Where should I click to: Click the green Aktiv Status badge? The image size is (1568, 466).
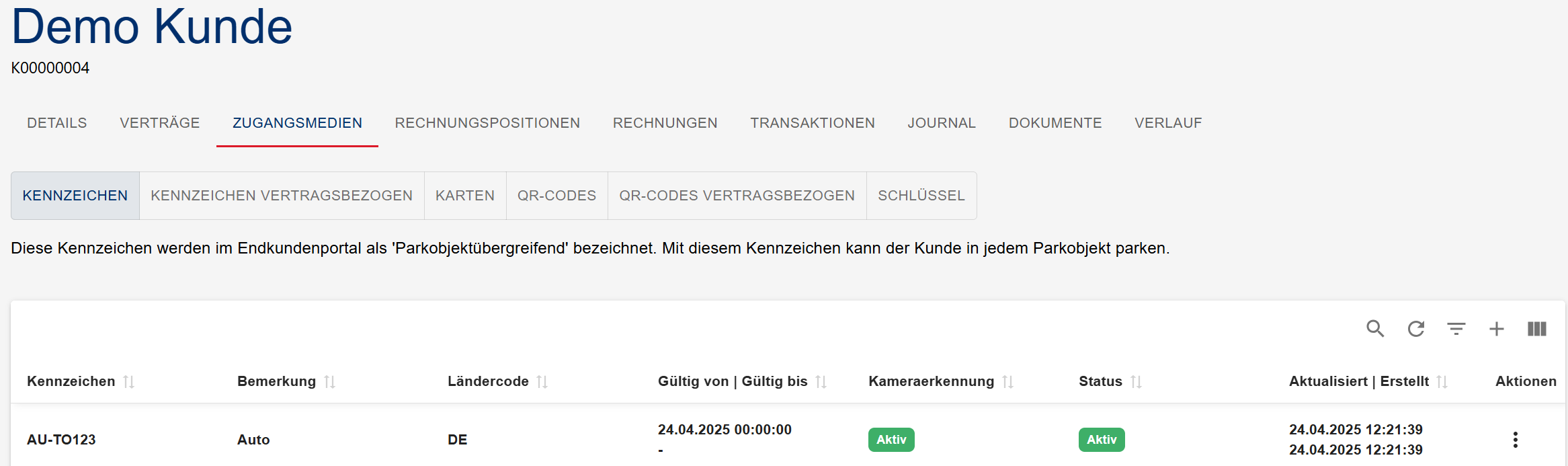[x=1102, y=440]
